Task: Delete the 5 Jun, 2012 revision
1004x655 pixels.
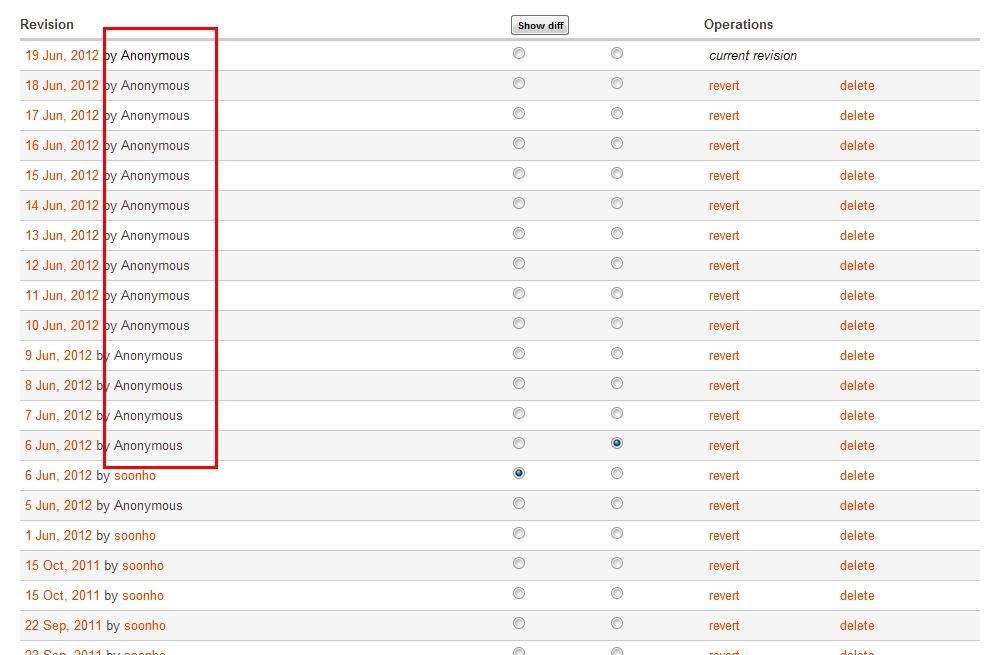Action: [856, 506]
